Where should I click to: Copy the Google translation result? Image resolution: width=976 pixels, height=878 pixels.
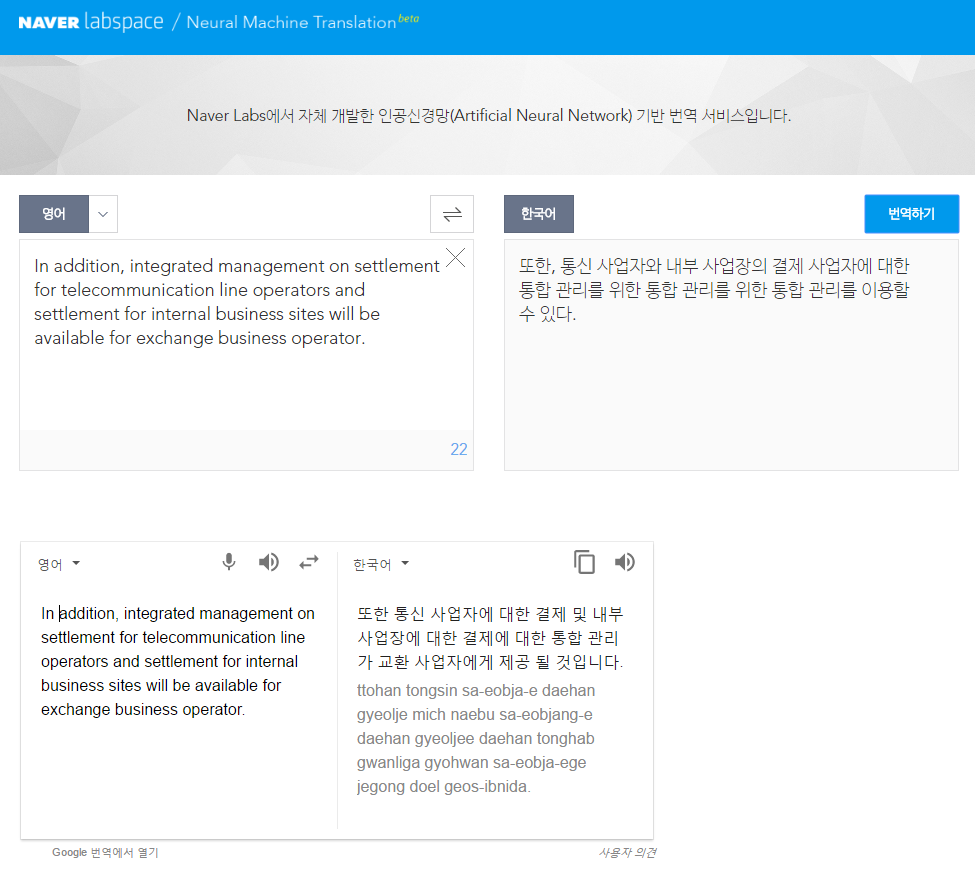click(x=584, y=562)
